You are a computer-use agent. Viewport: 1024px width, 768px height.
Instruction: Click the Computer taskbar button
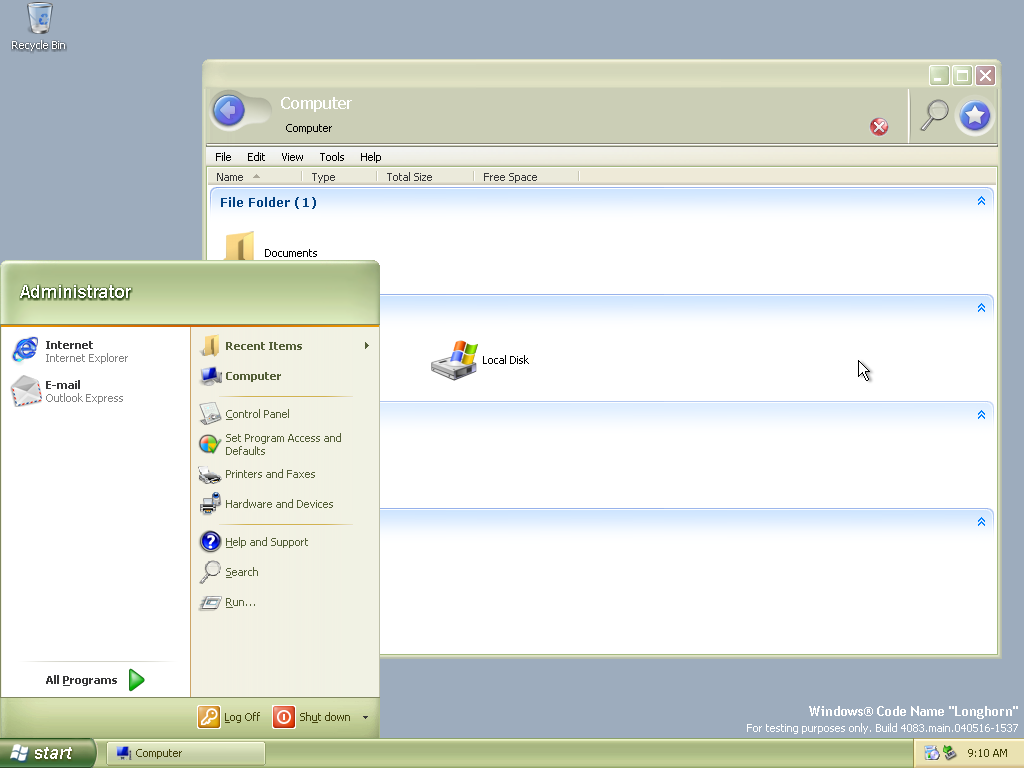[x=185, y=753]
